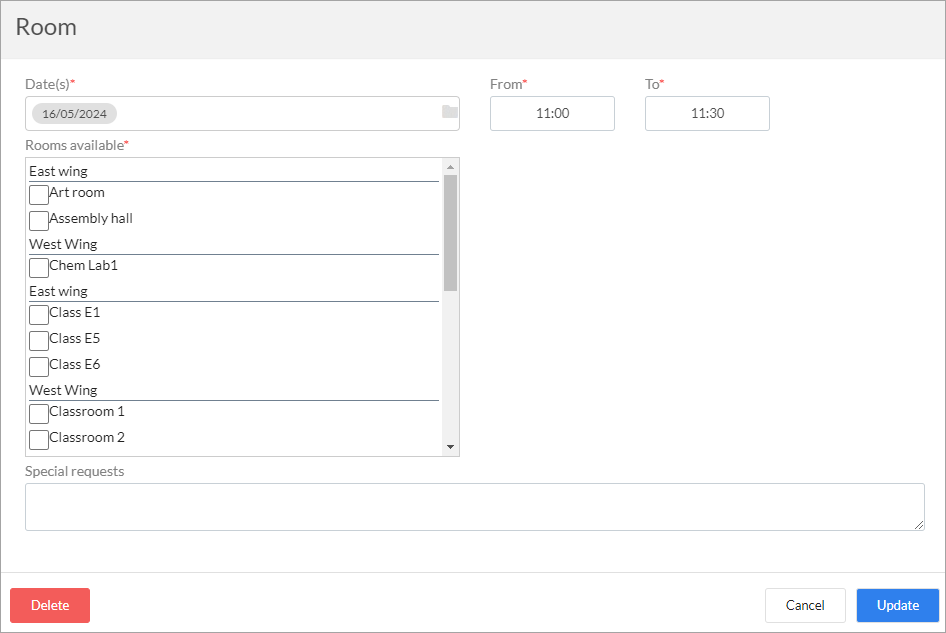946x633 pixels.
Task: Click the blue Update button
Action: point(898,605)
